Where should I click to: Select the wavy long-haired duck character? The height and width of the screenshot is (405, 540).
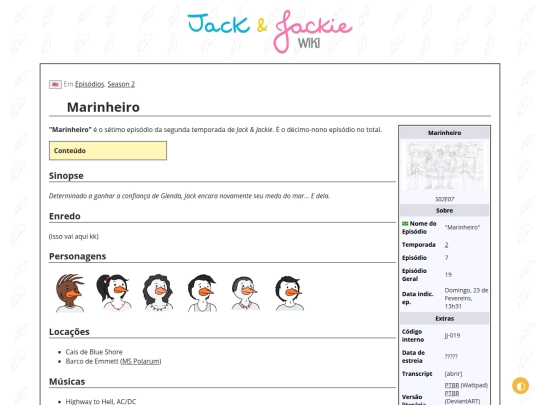[158, 293]
